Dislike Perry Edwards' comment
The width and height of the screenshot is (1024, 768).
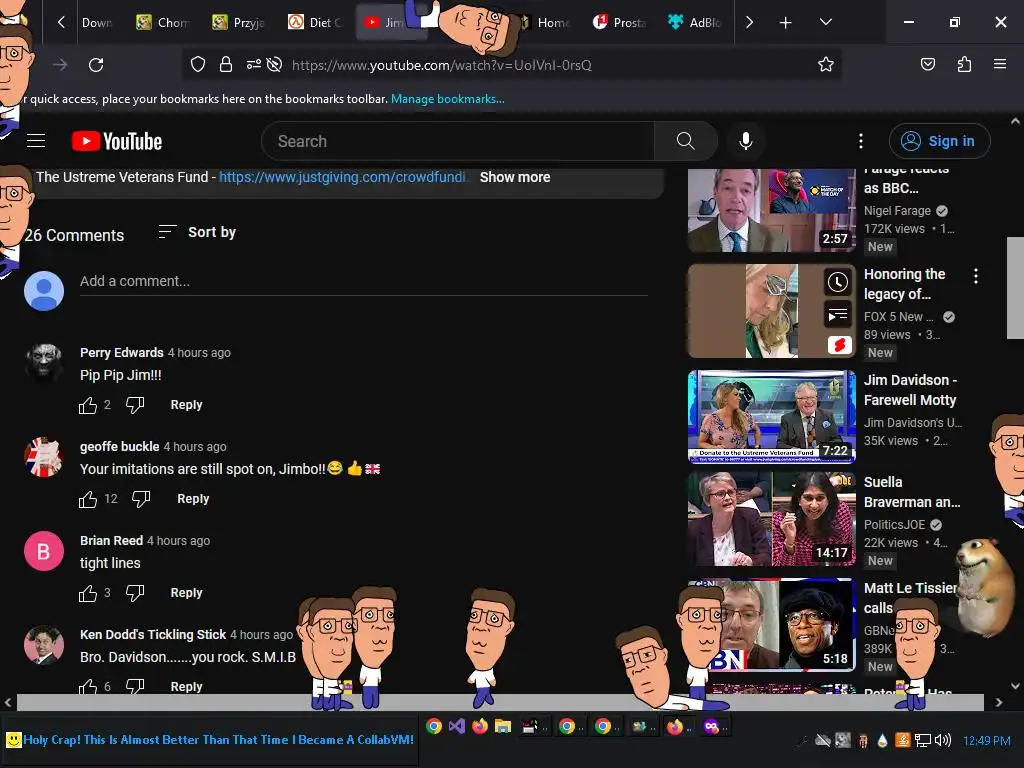(x=135, y=405)
